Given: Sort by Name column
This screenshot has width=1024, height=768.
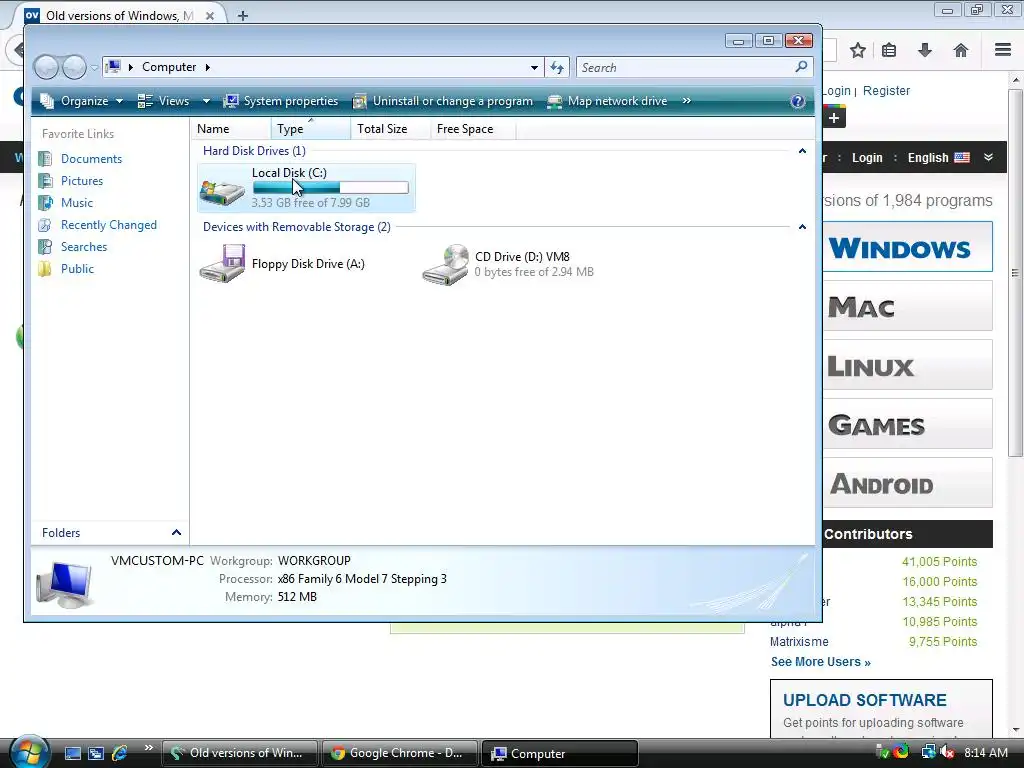Looking at the screenshot, I should [x=231, y=129].
